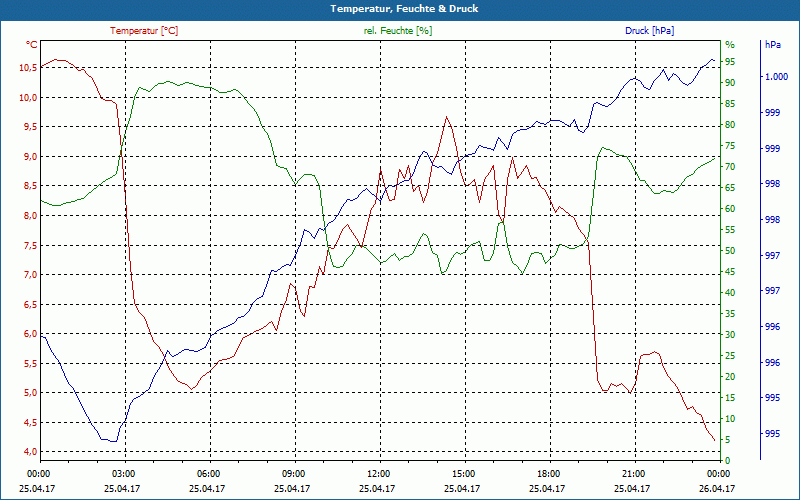Click the '95' humidity axis value
This screenshot has width=800, height=500.
click(730, 62)
